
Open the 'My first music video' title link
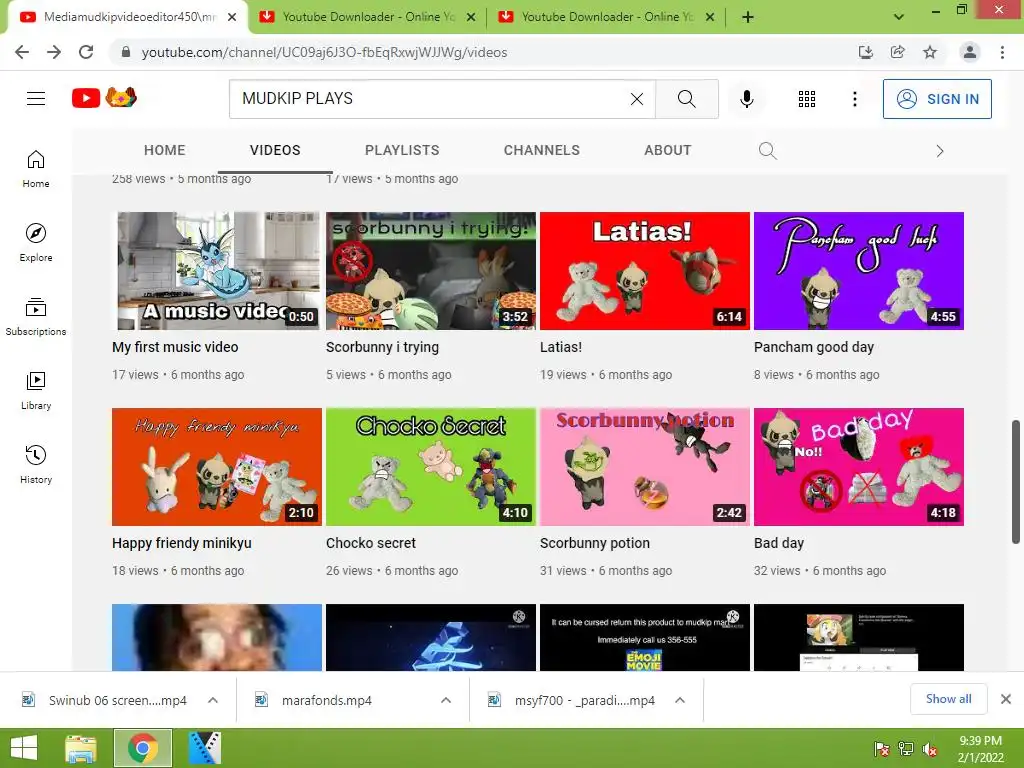click(175, 347)
